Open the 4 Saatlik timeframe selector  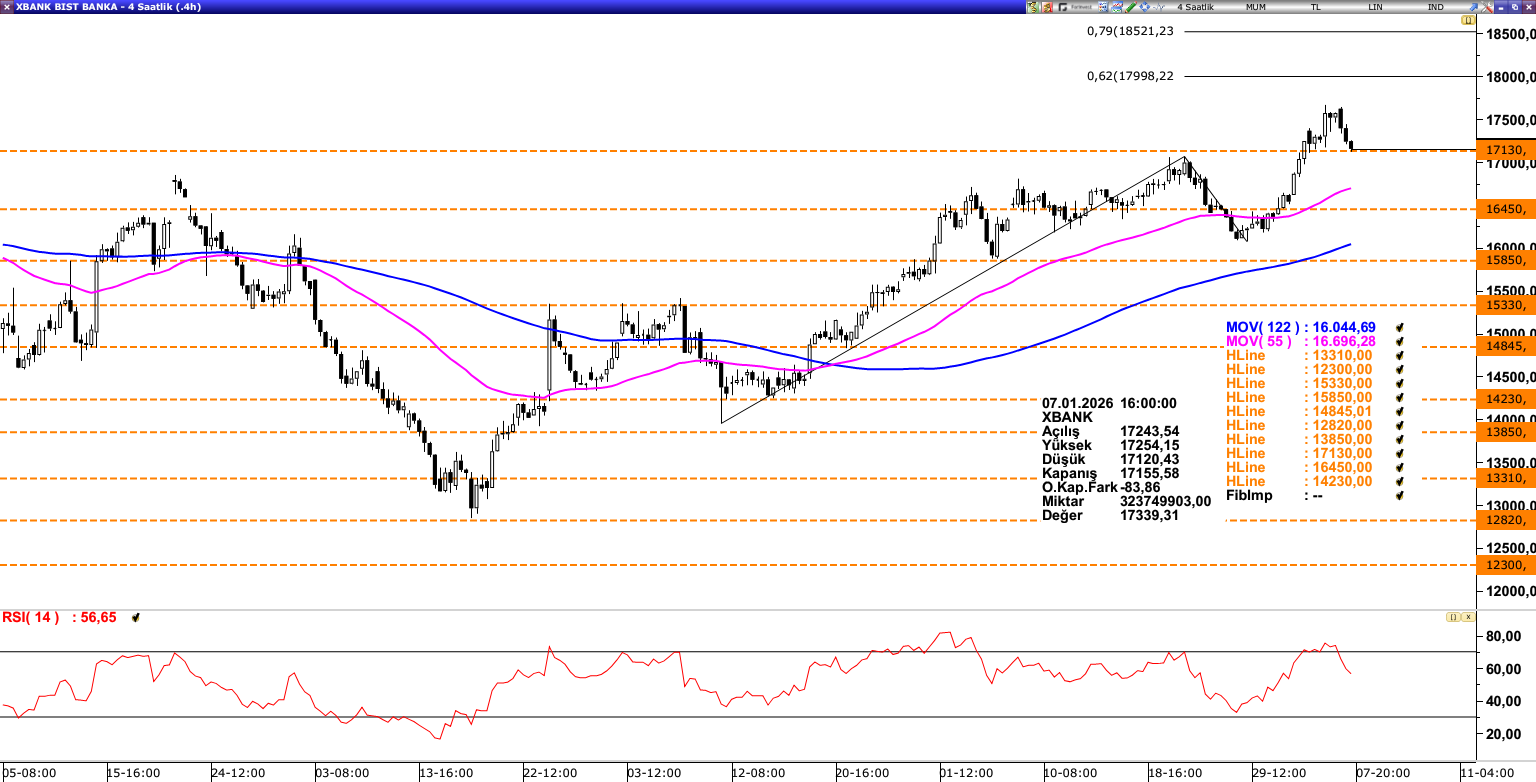pos(1195,7)
